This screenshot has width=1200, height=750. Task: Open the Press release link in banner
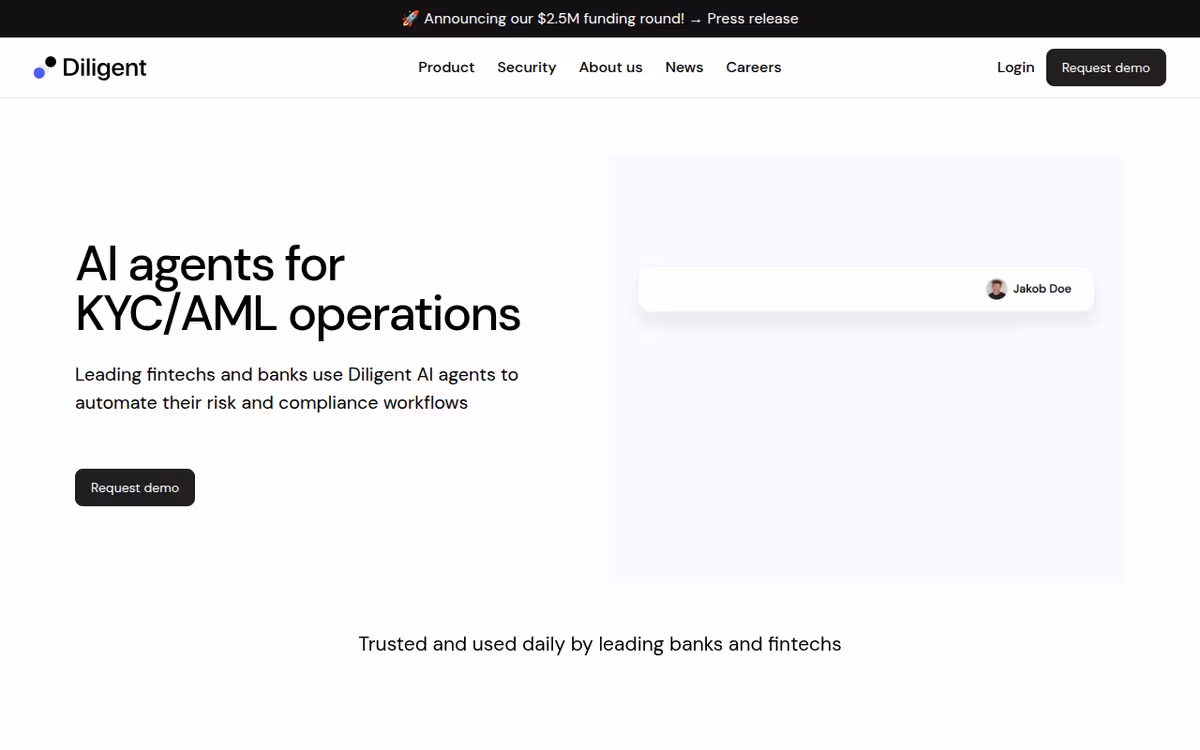[x=752, y=18]
